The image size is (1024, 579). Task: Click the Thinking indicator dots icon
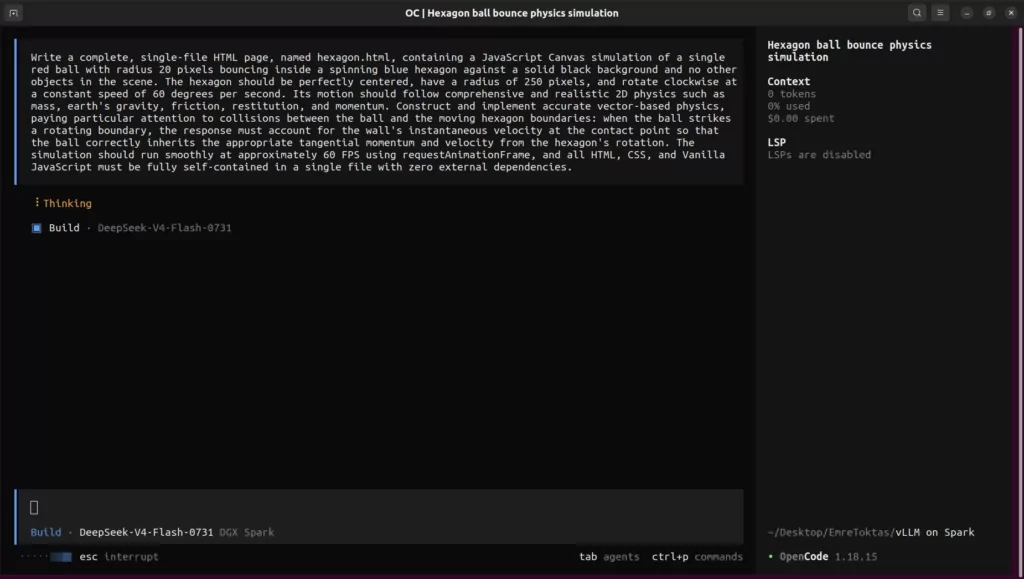click(37, 203)
